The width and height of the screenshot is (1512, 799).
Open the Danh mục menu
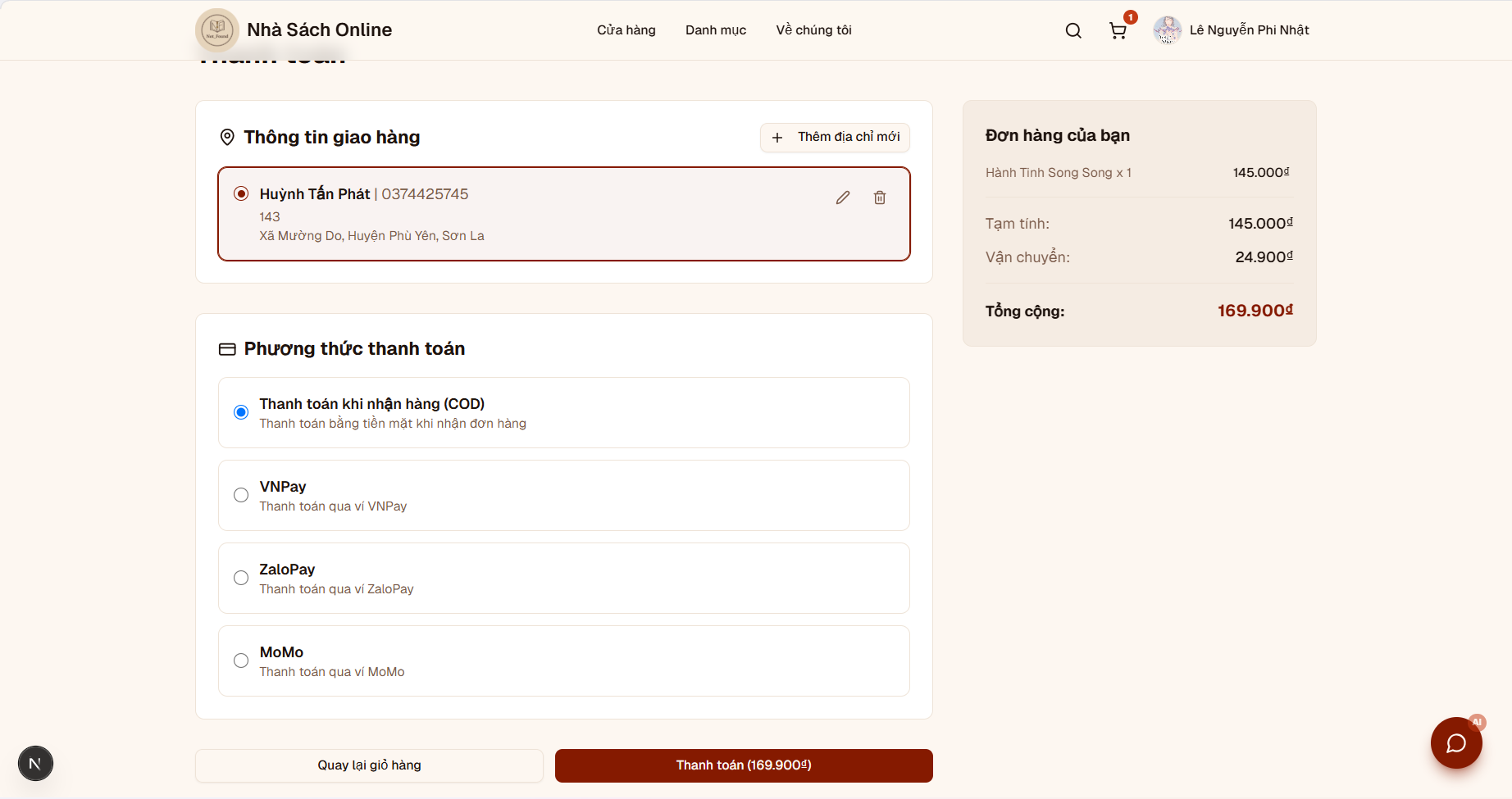pyautogui.click(x=715, y=30)
